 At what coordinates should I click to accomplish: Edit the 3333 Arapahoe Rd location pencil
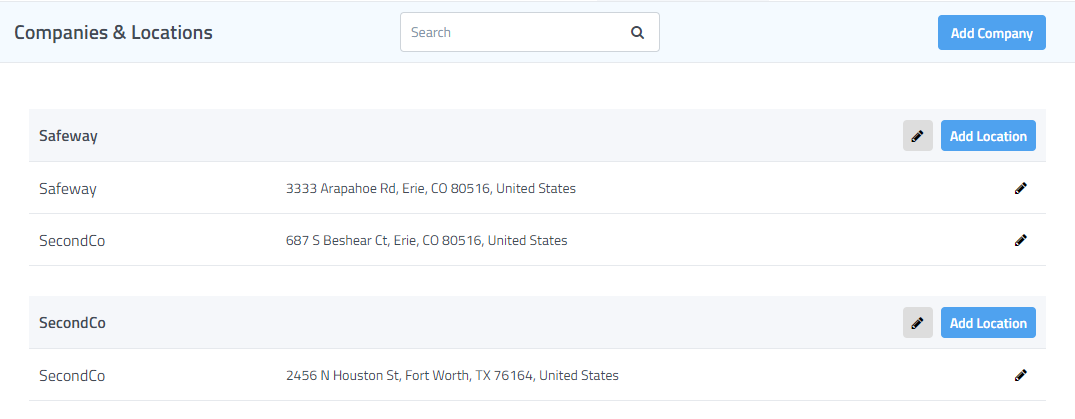[x=1020, y=188]
